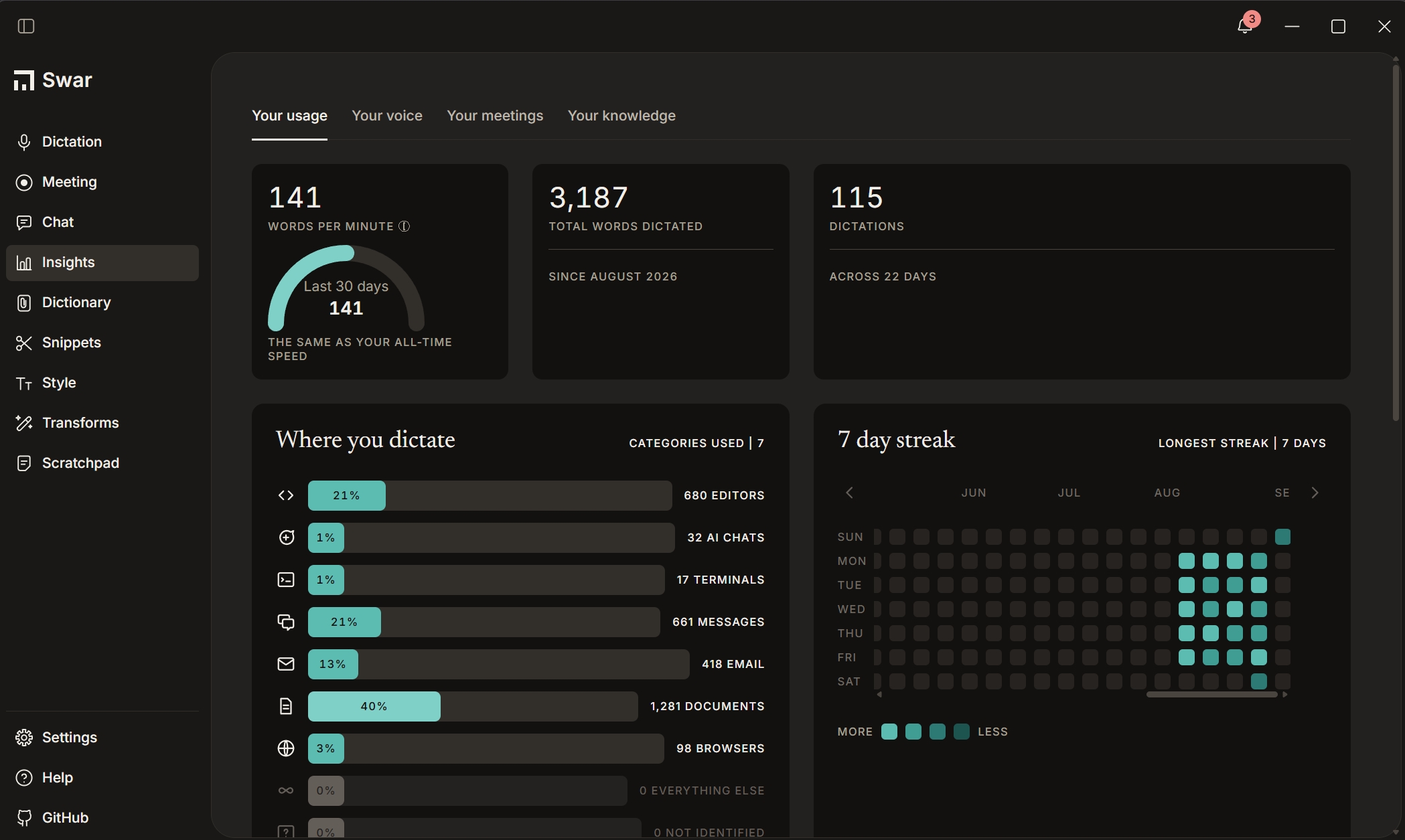Click the Editors code brackets icon
The width and height of the screenshot is (1405, 840).
tap(286, 495)
